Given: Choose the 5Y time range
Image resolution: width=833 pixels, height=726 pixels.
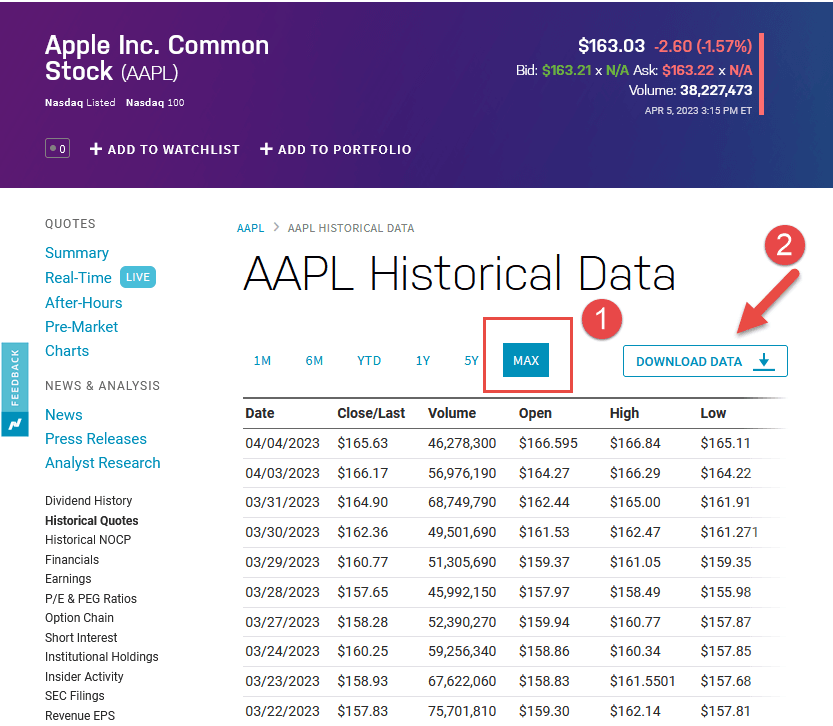Looking at the screenshot, I should [x=471, y=361].
